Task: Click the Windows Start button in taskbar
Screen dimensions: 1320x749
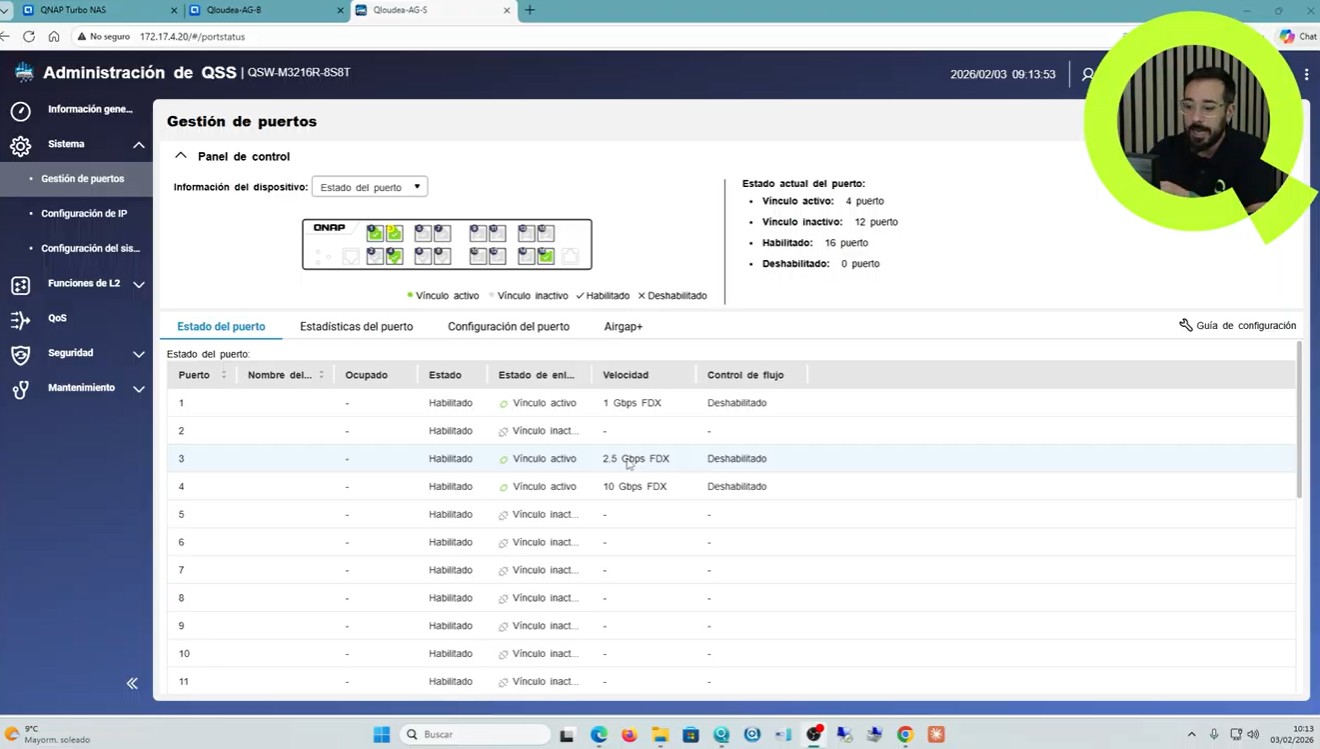Action: [381, 735]
